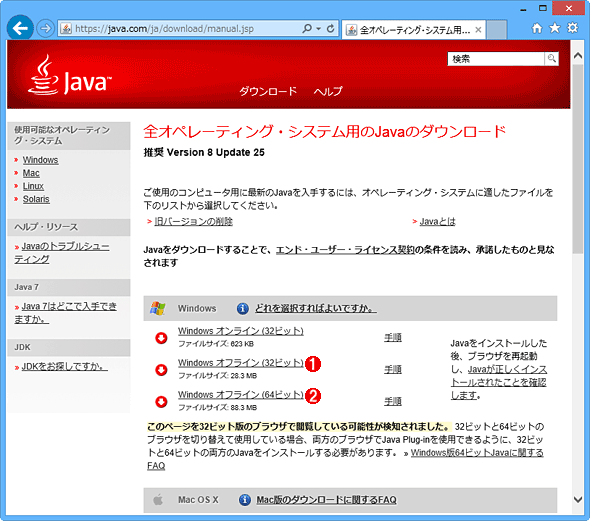Open Windows版64ビットJavaに関するFAQ link
Screen dimensions: 590x521
coord(345,459)
